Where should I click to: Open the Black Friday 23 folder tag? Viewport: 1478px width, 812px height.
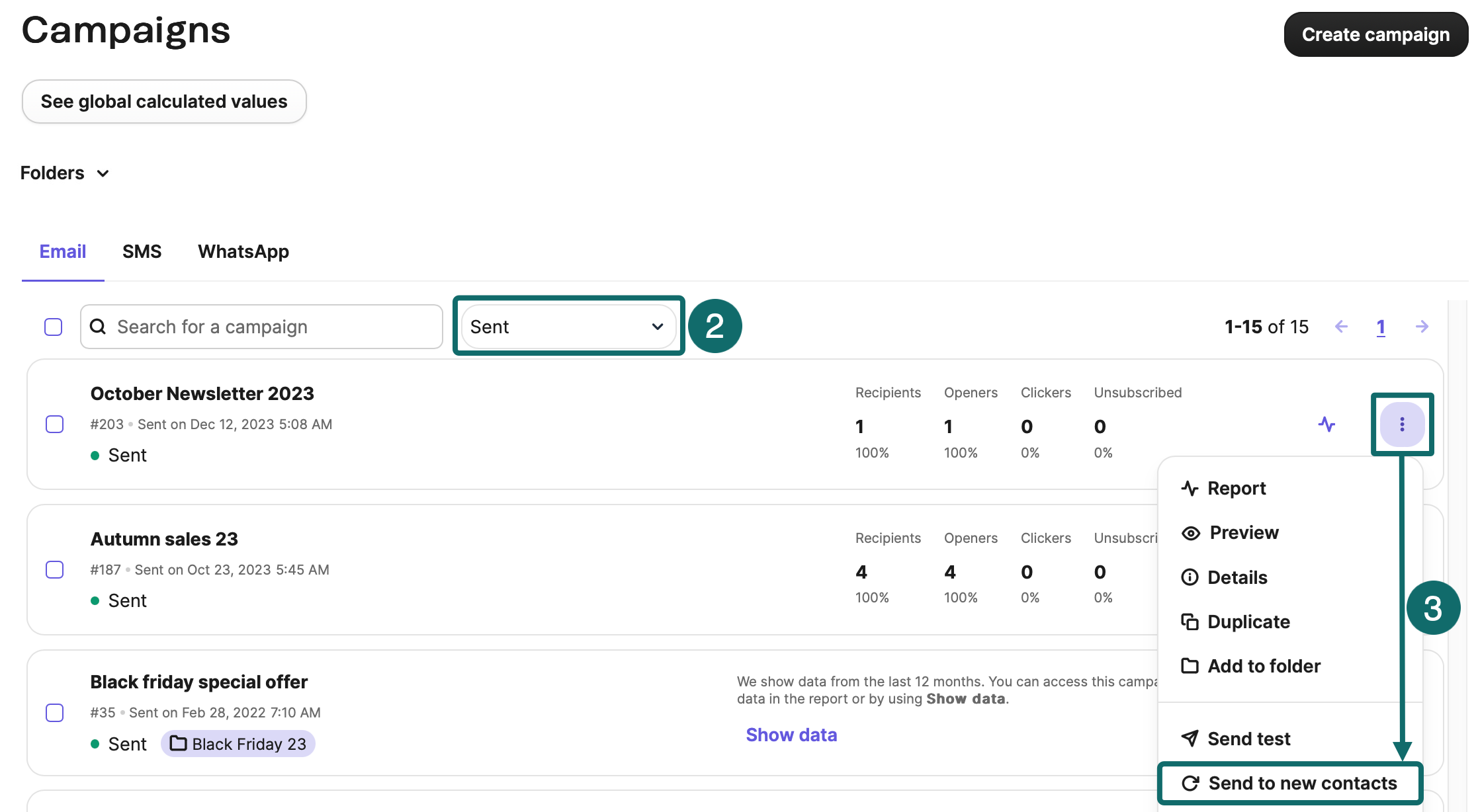pyautogui.click(x=238, y=744)
